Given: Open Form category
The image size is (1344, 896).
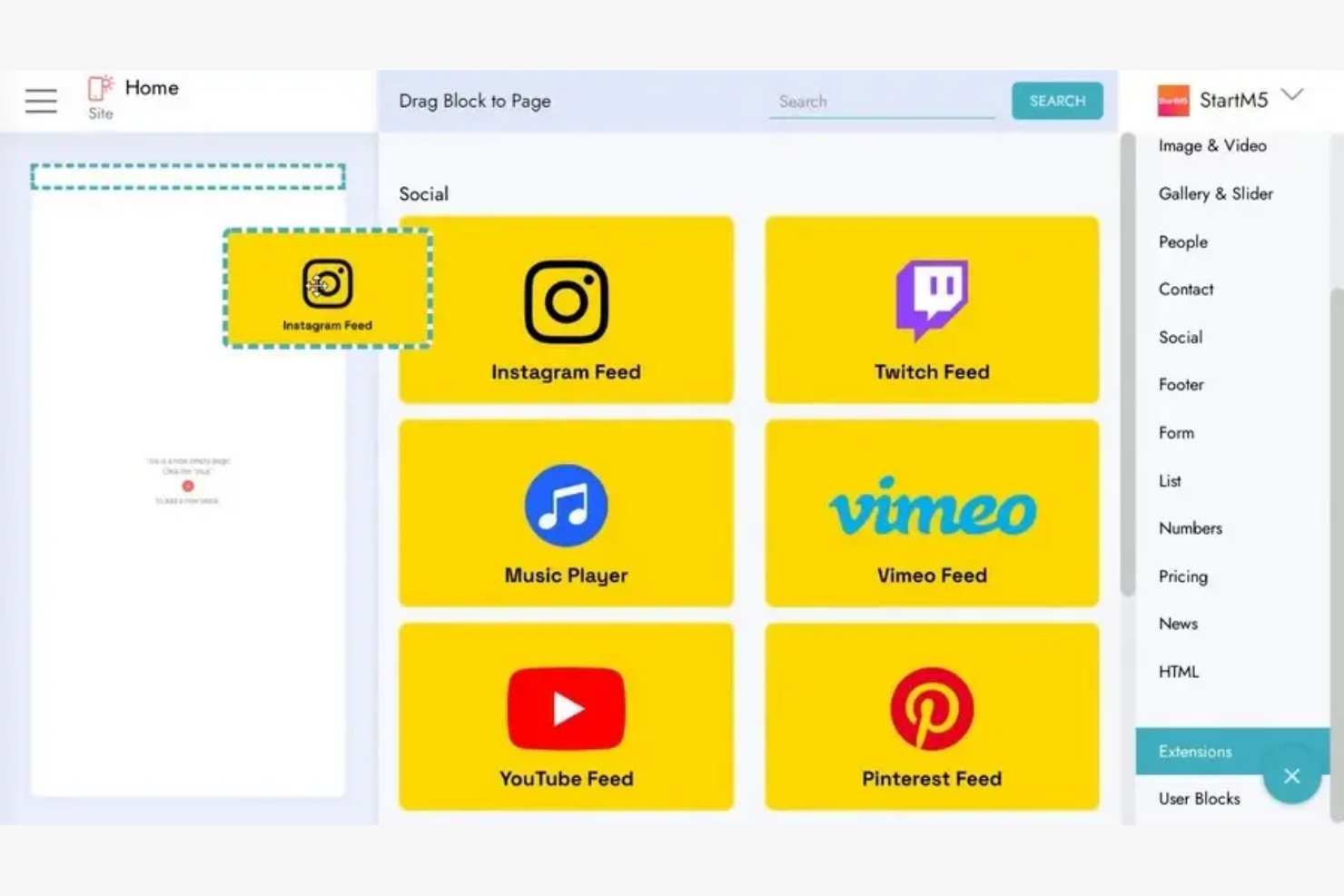Looking at the screenshot, I should tap(1176, 432).
